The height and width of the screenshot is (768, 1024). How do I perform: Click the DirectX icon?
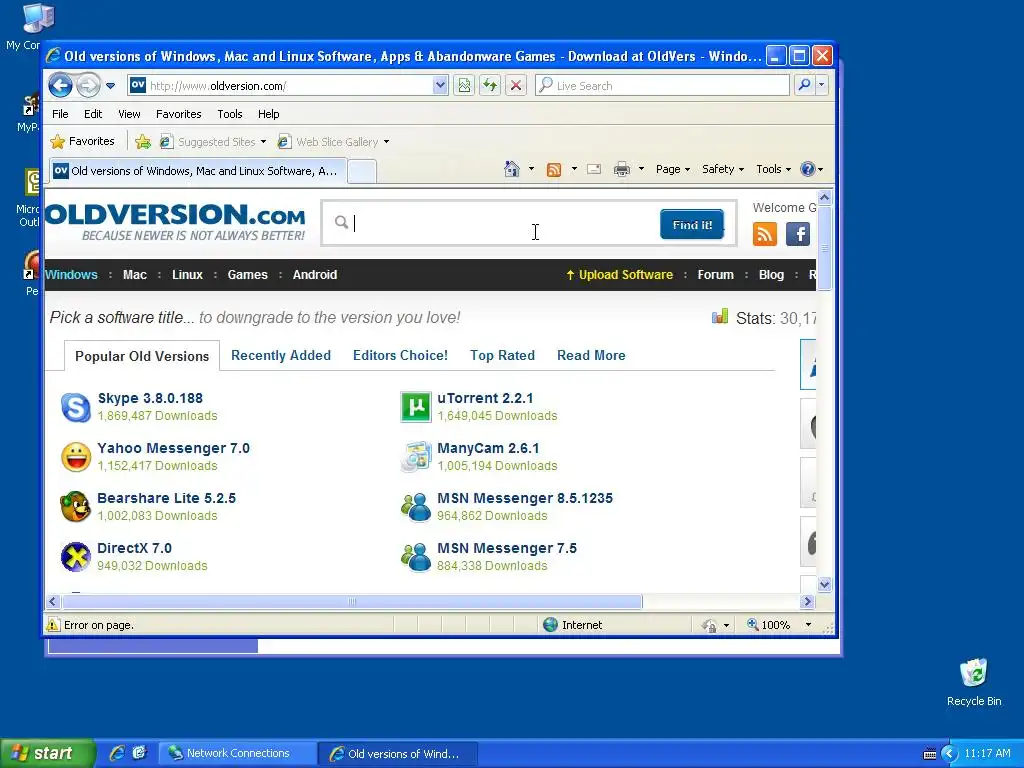(76, 557)
